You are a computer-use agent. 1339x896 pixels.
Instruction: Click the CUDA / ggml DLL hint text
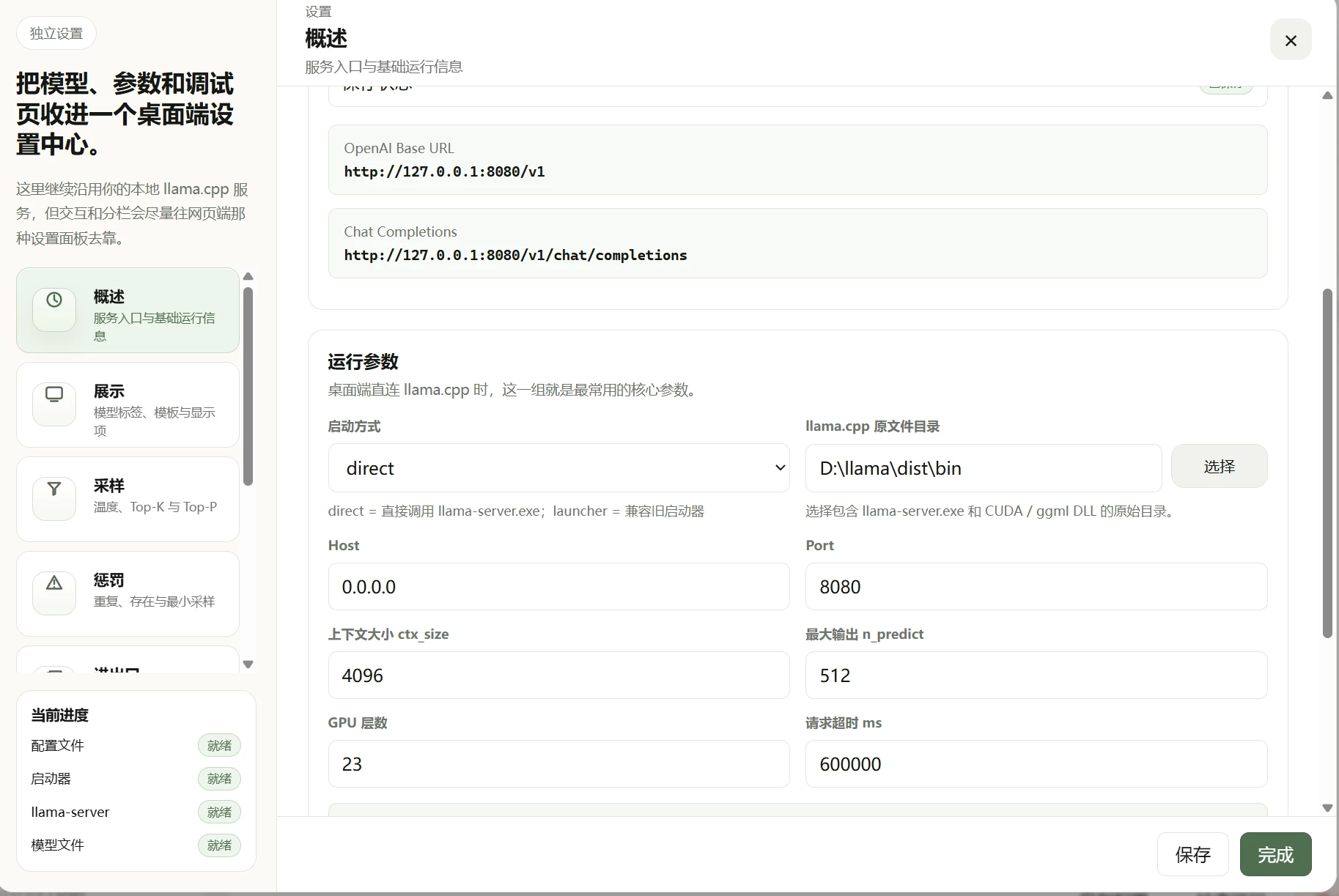click(x=992, y=511)
